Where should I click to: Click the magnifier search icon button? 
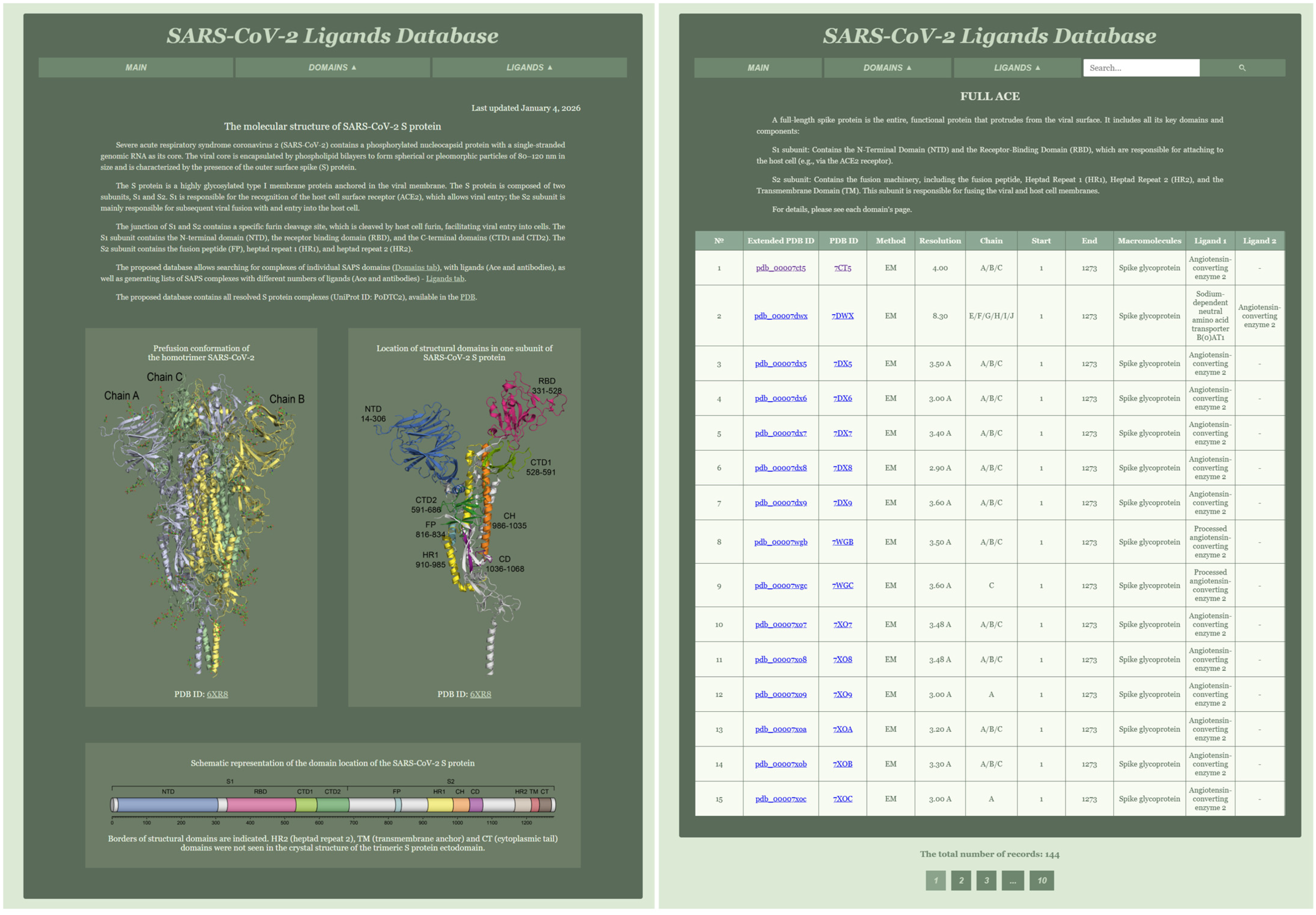[x=1242, y=68]
